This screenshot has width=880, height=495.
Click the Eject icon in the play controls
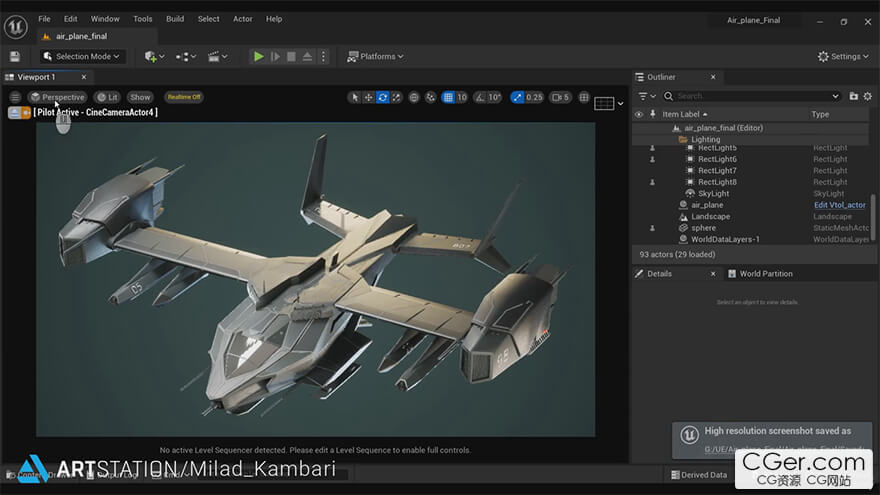tap(307, 57)
